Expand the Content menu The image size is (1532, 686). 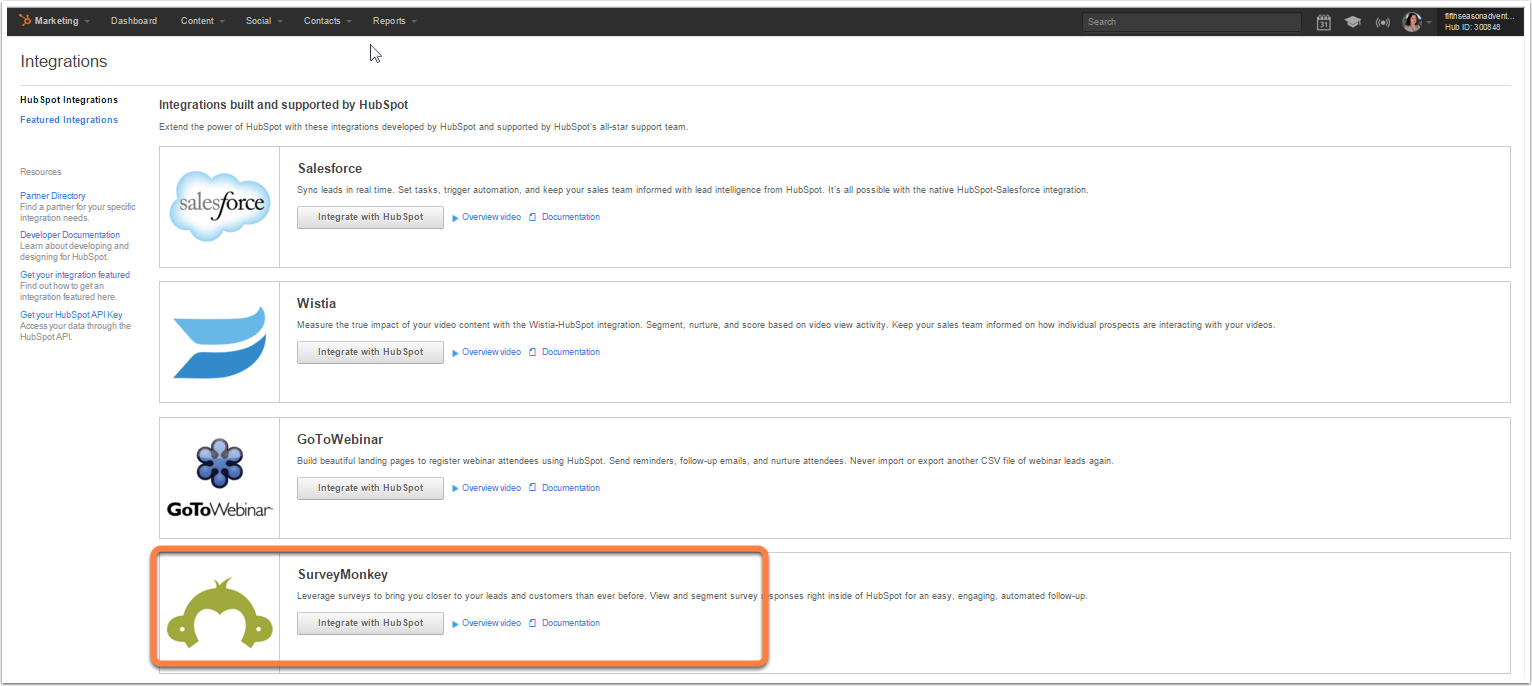pos(203,21)
